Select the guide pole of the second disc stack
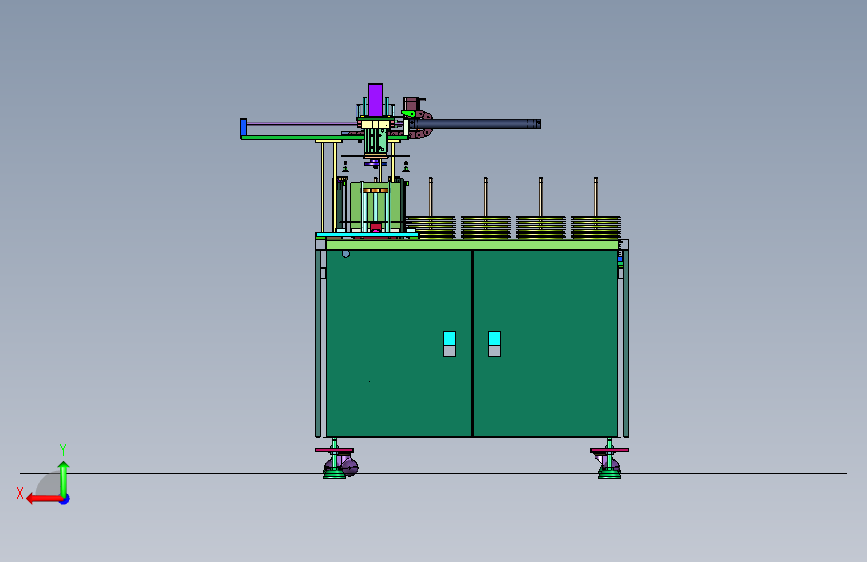 point(485,197)
